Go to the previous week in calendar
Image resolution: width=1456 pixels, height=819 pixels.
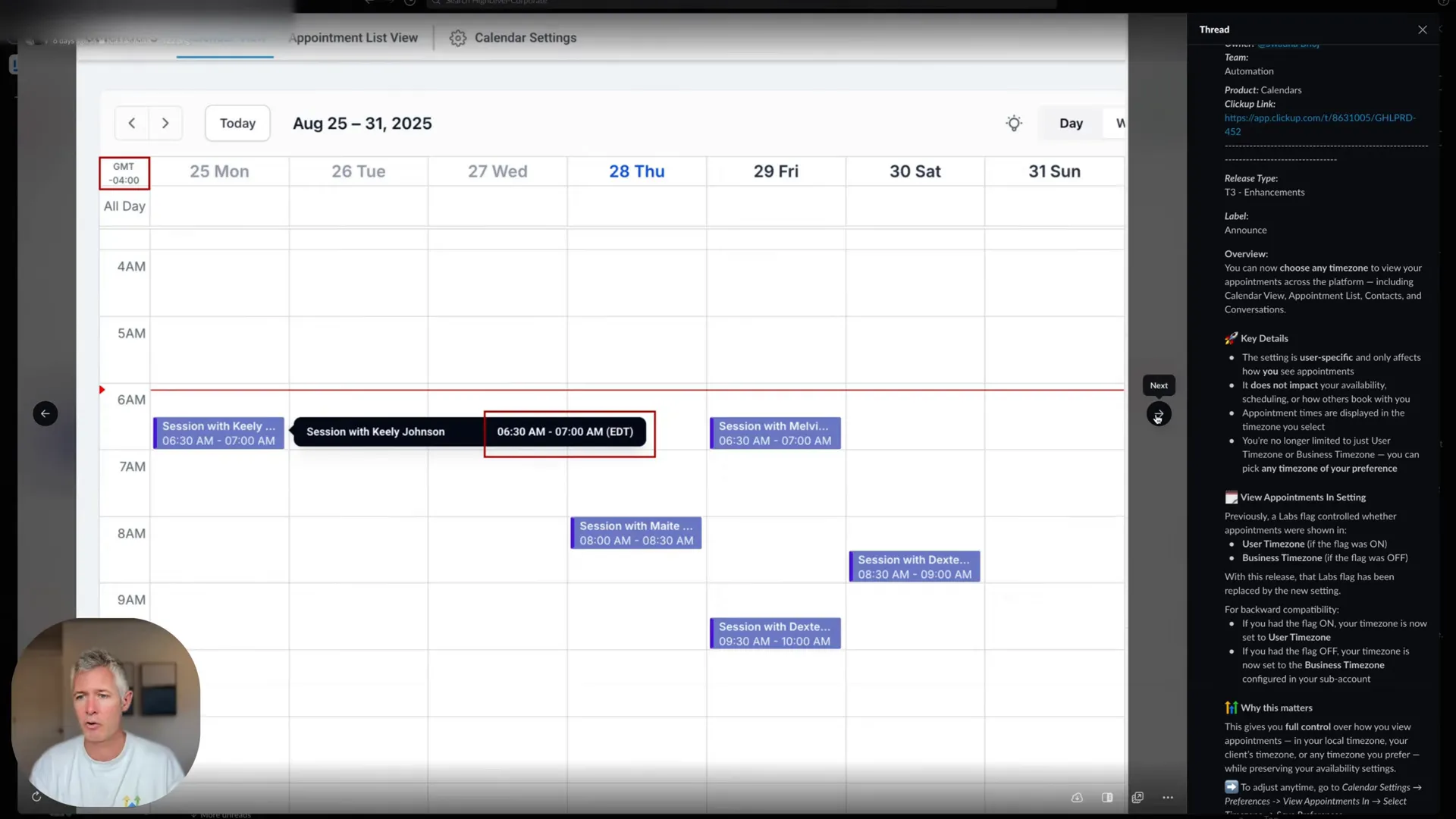[x=132, y=123]
